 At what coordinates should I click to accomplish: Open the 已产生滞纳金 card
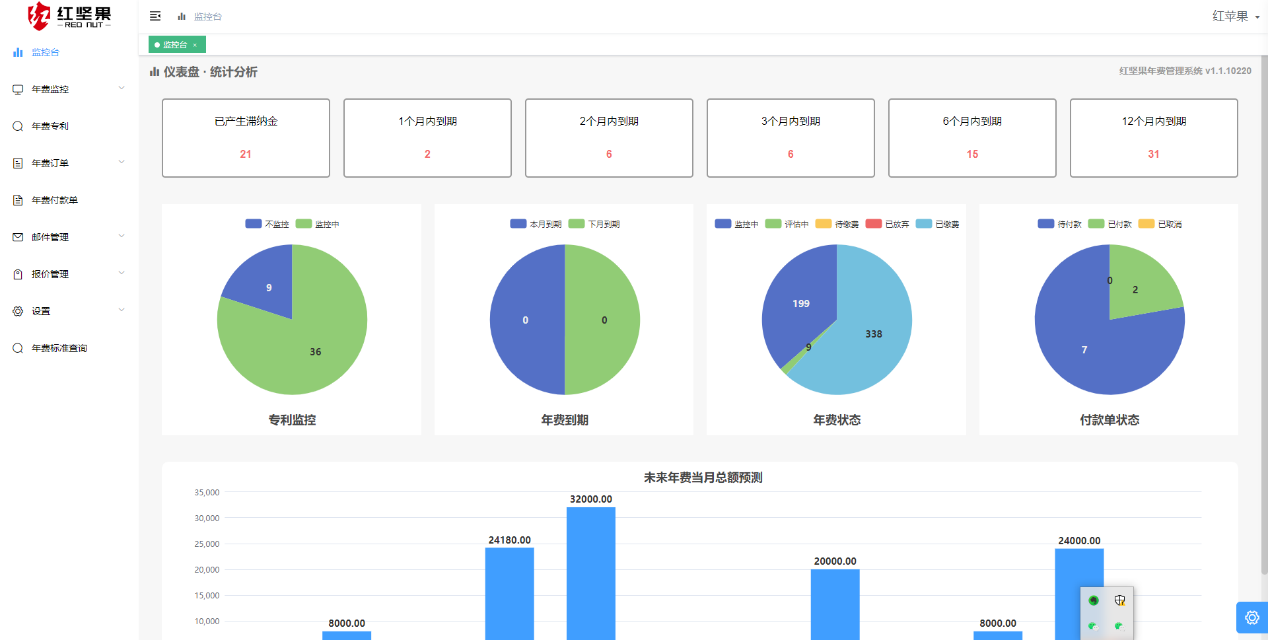(x=246, y=138)
